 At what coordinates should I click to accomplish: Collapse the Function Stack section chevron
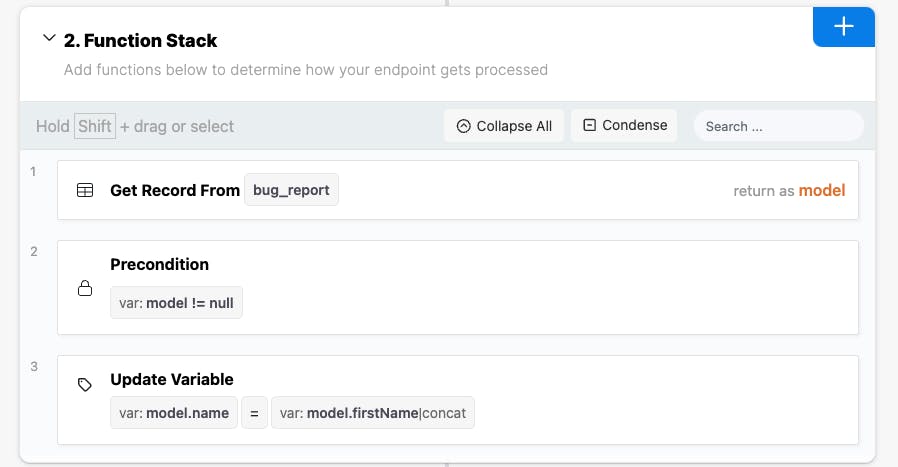click(49, 39)
